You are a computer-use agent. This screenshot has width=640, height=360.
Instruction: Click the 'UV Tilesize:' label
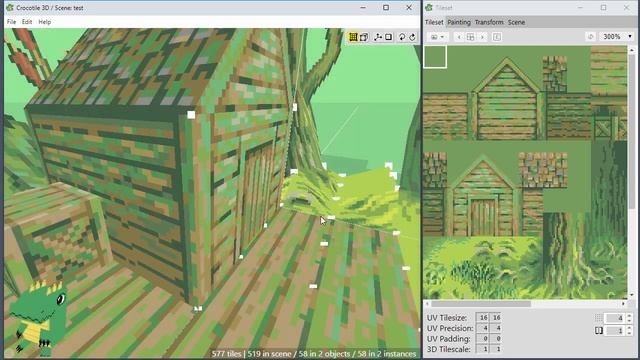[x=447, y=318]
